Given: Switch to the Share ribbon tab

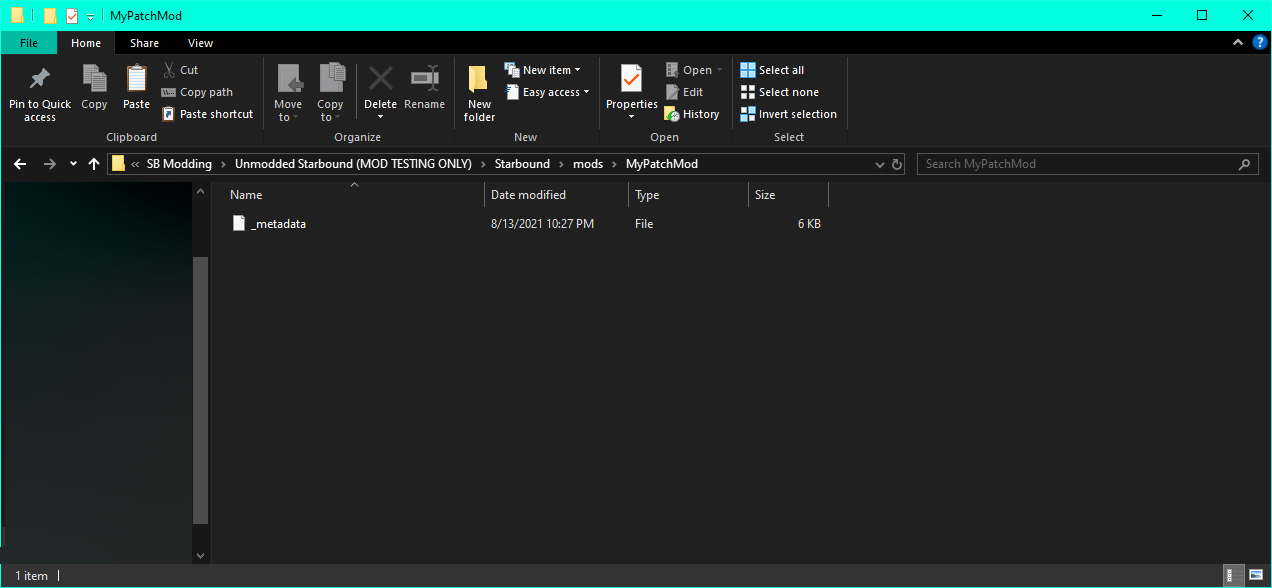Looking at the screenshot, I should (144, 43).
